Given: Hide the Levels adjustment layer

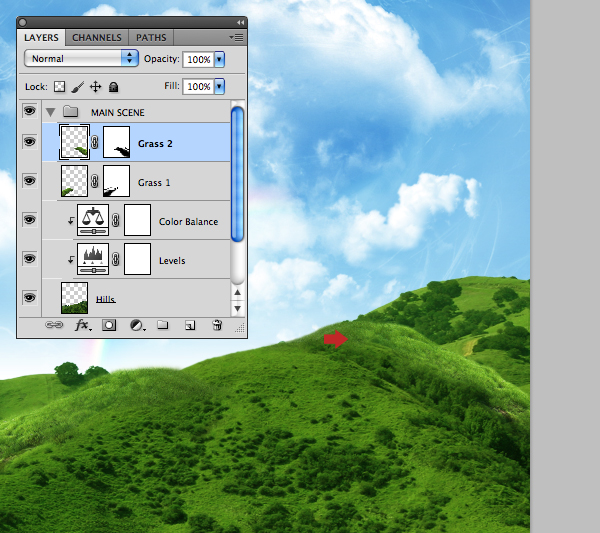Looking at the screenshot, I should (x=29, y=259).
